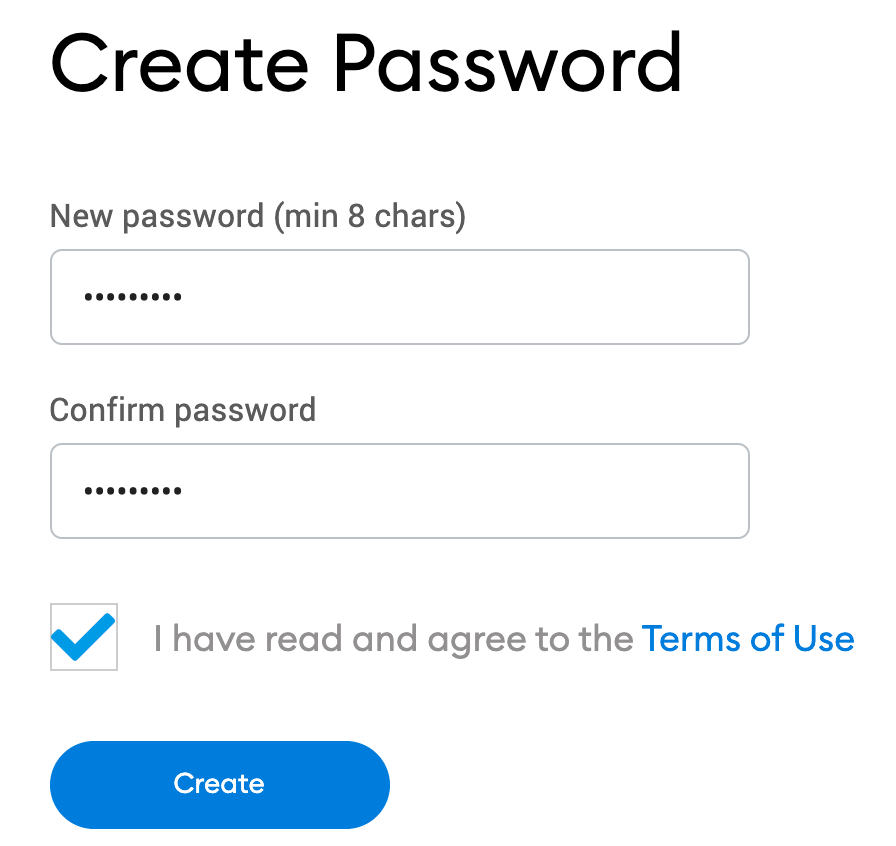This screenshot has height=846, width=896.
Task: Click the masked dots in Confirm password
Action: click(132, 491)
